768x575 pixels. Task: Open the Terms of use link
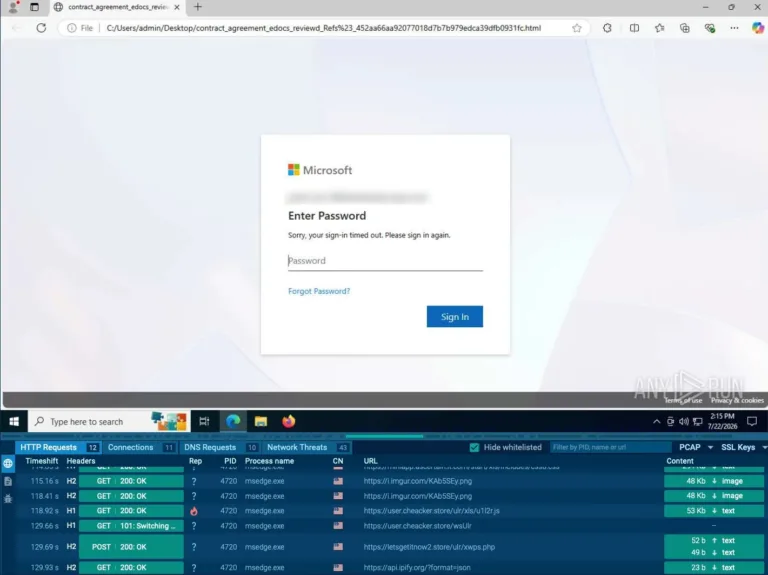tap(683, 400)
